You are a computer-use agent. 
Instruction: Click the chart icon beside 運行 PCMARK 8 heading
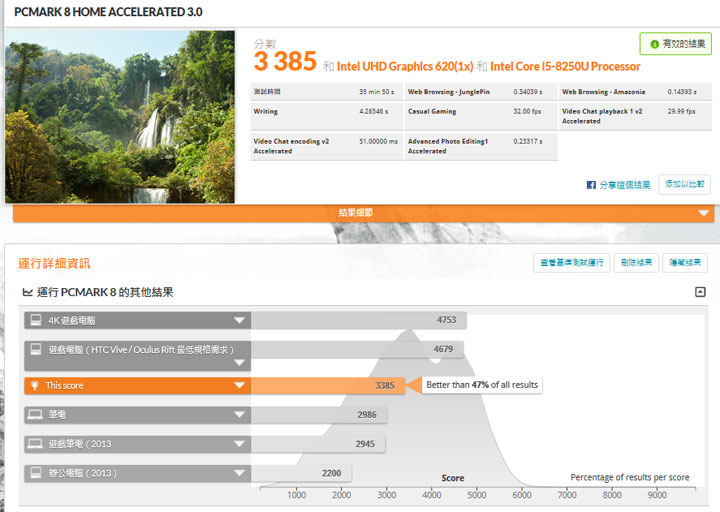tap(27, 293)
